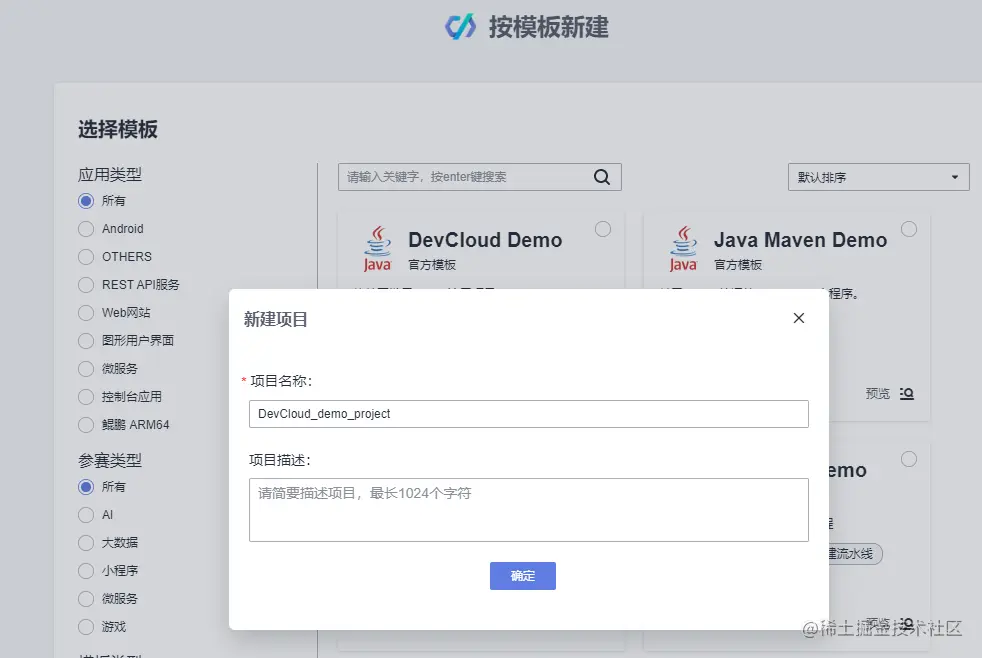Select 微服务 under 应用类型
982x658 pixels.
click(x=86, y=369)
